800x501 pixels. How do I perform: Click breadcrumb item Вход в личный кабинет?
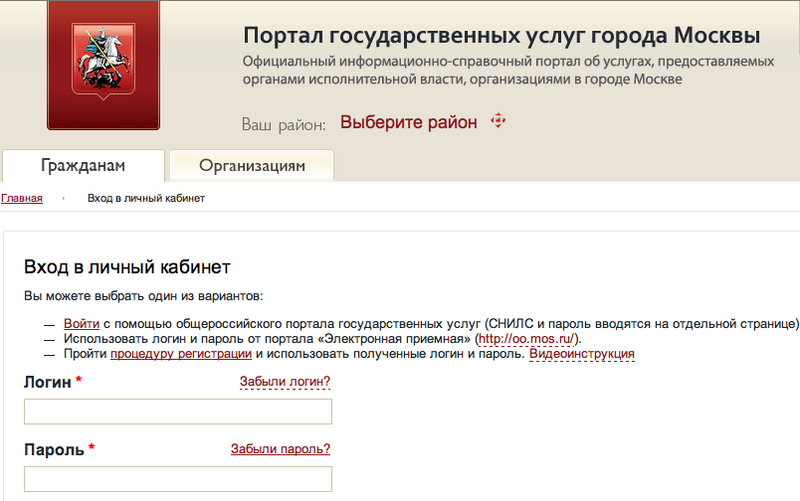tap(146, 199)
